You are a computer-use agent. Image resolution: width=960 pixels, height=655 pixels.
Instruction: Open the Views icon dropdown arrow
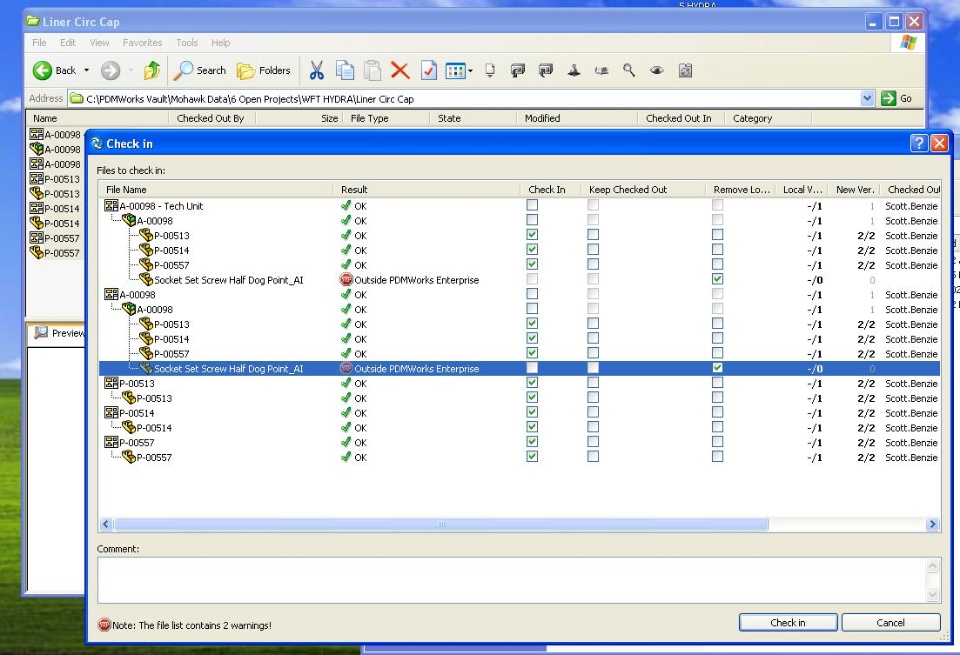(470, 71)
